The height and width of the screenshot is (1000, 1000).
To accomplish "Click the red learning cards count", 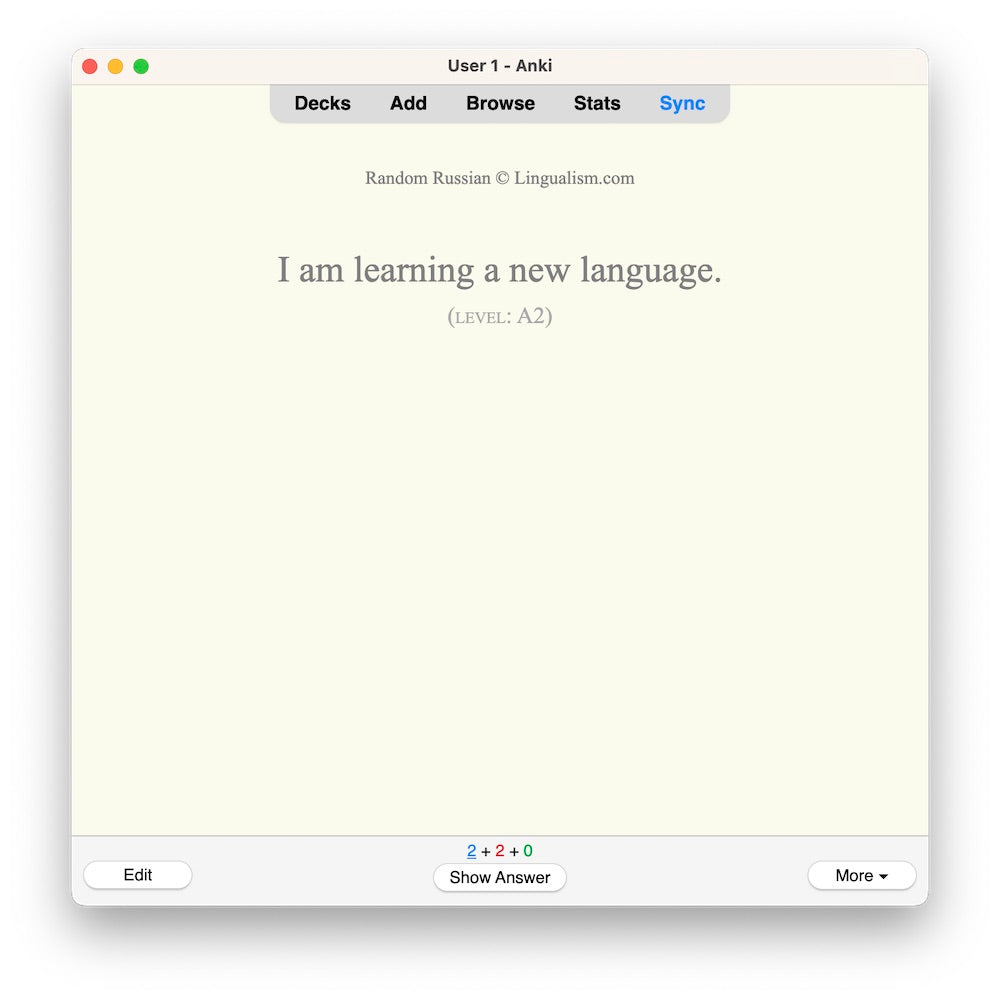I will (500, 851).
